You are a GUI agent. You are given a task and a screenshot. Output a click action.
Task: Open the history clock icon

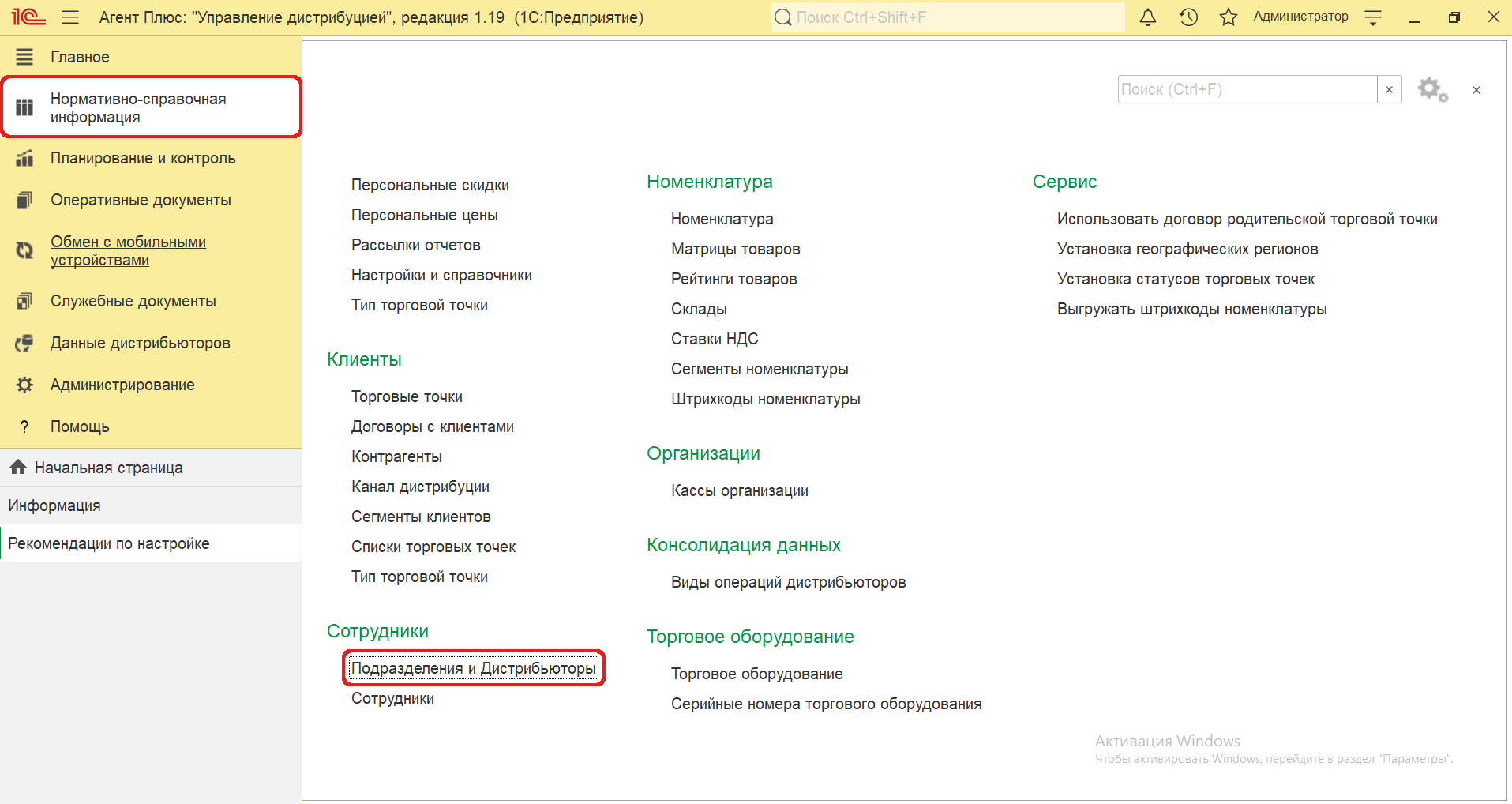(x=1188, y=17)
